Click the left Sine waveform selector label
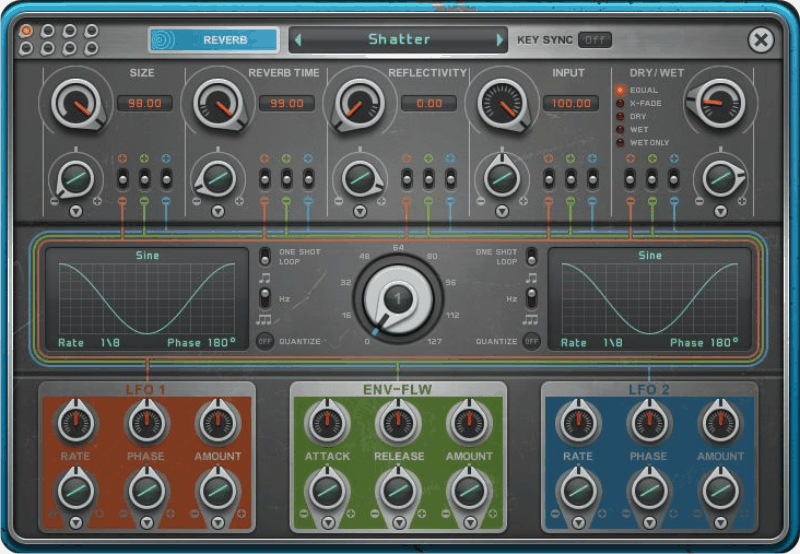This screenshot has height=554, width=800. [x=147, y=256]
